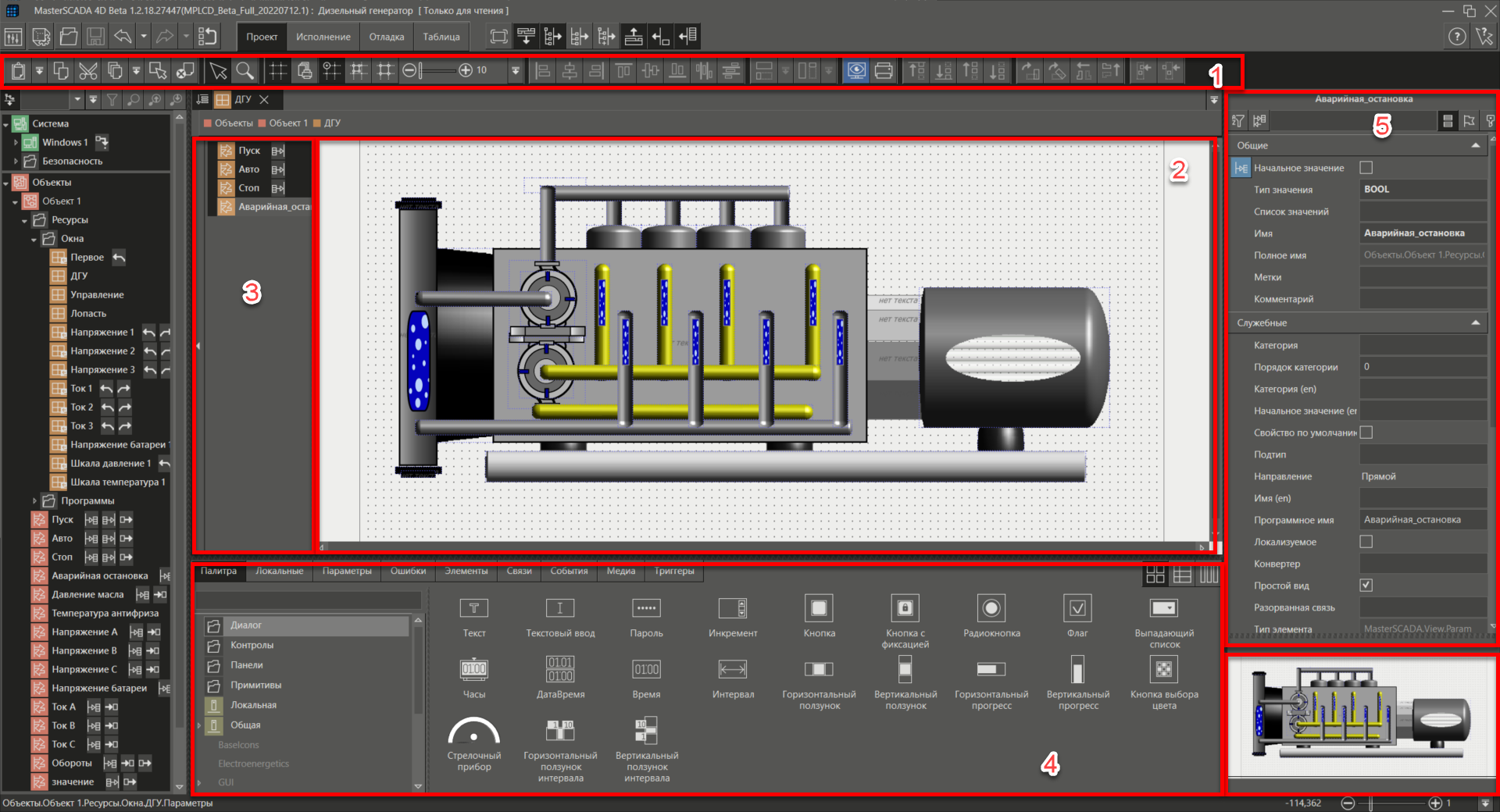The image size is (1500, 812).
Task: Click the Paste clipboard icon
Action: pos(17,70)
